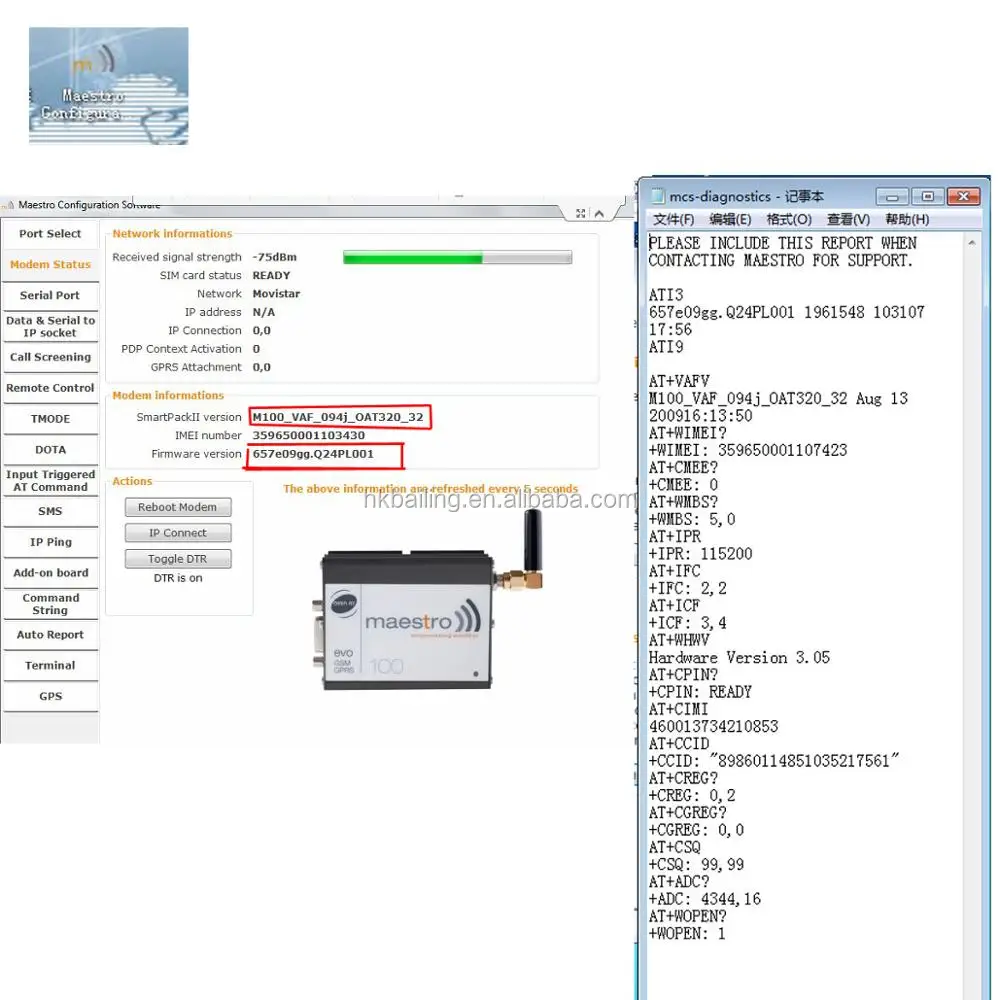Image resolution: width=1000 pixels, height=1000 pixels.
Task: Switch to the Terminal tab
Action: [x=50, y=666]
